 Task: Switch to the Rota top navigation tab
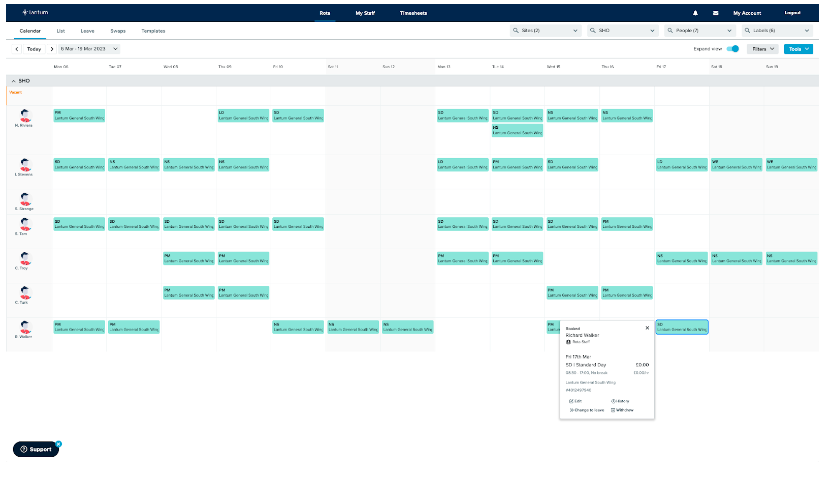click(x=325, y=13)
